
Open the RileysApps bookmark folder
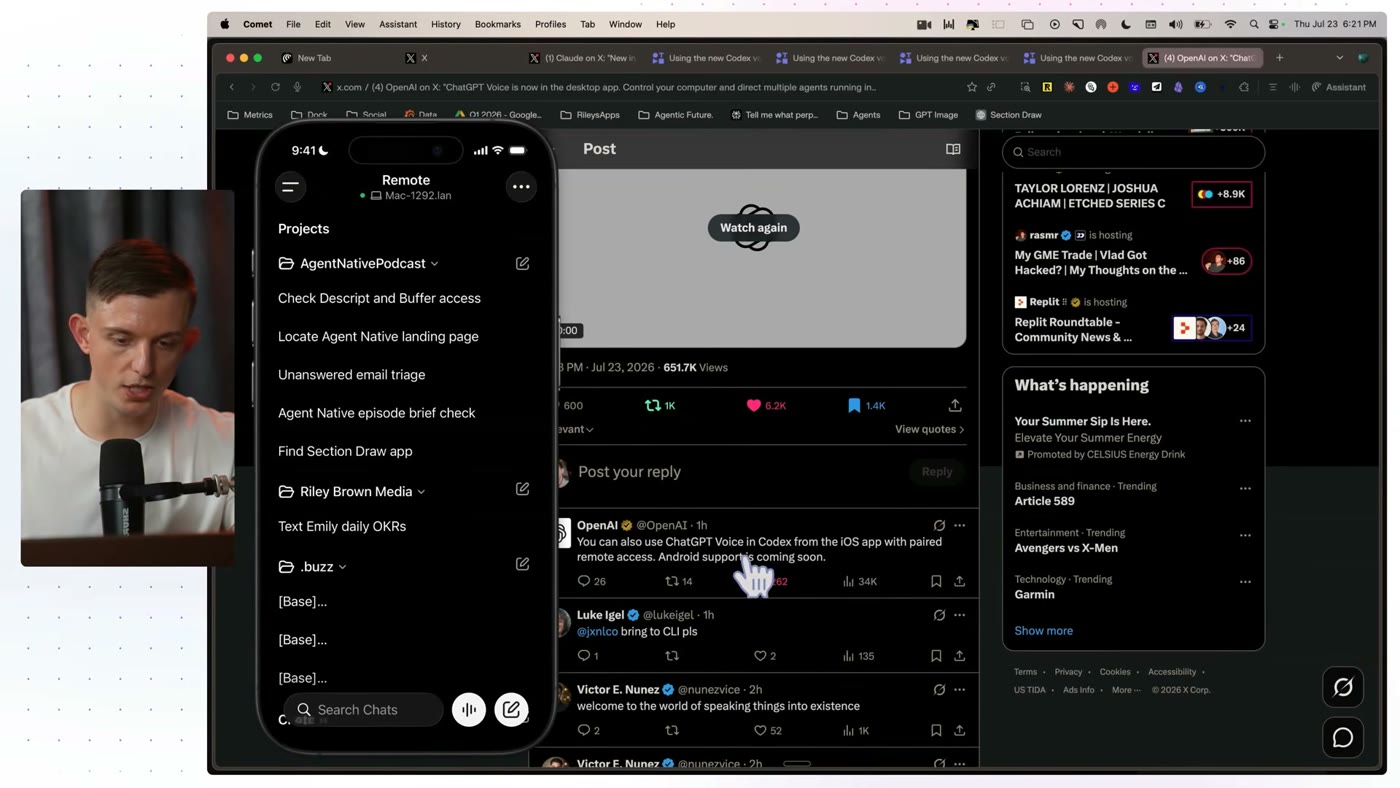click(590, 115)
